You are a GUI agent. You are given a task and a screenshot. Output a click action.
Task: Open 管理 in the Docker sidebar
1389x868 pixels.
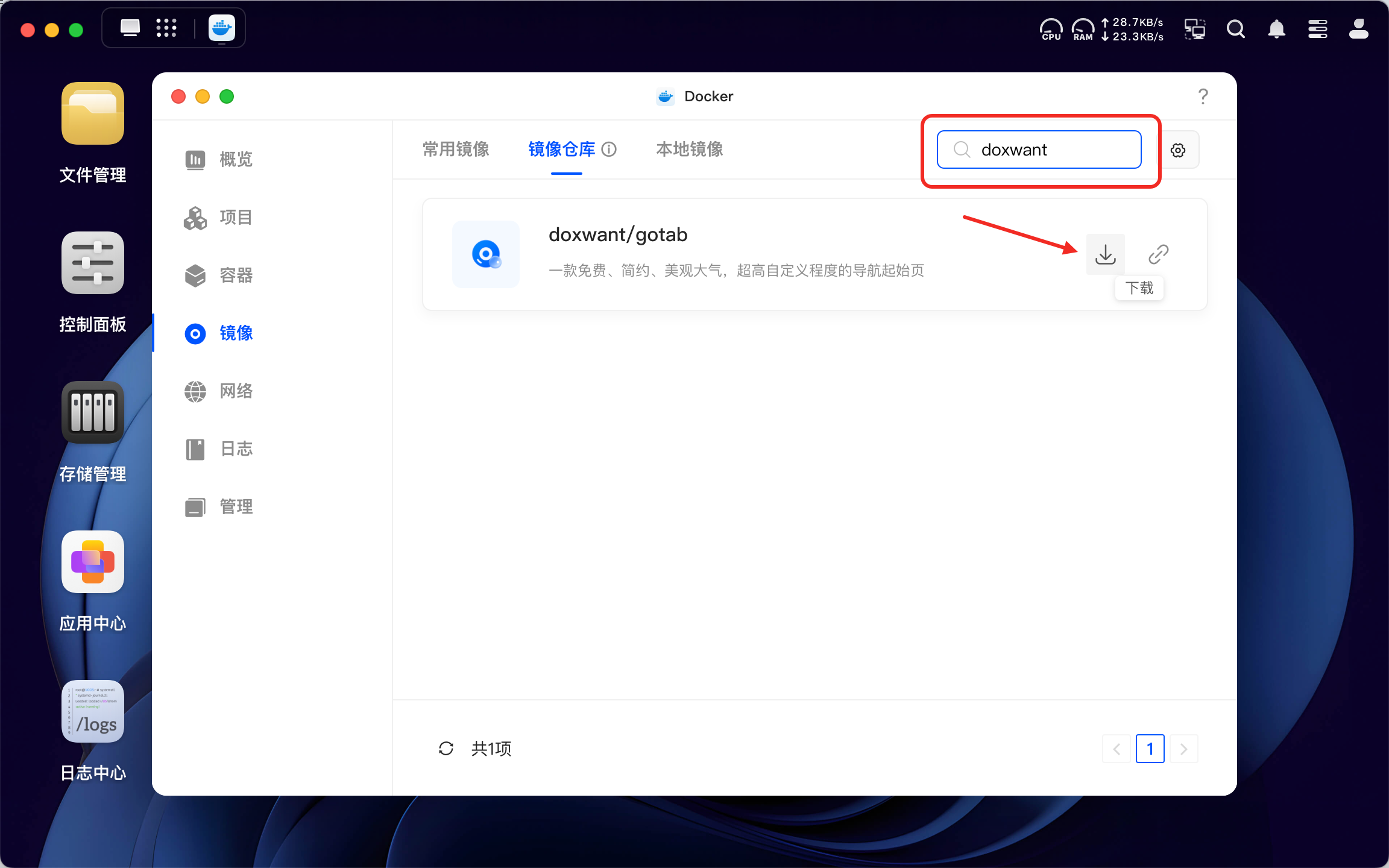pos(218,507)
